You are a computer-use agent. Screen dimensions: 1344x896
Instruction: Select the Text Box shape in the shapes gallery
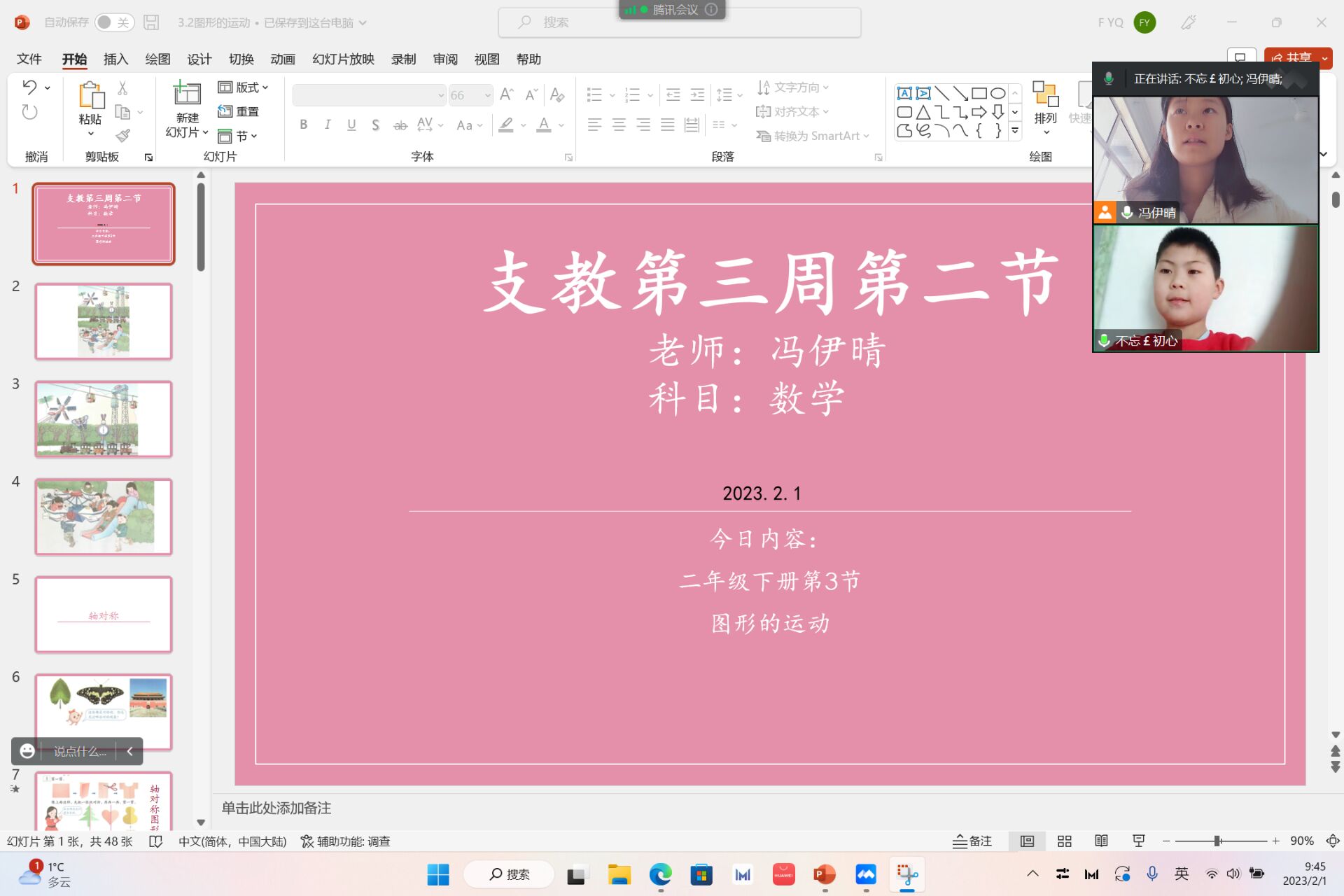coord(904,93)
